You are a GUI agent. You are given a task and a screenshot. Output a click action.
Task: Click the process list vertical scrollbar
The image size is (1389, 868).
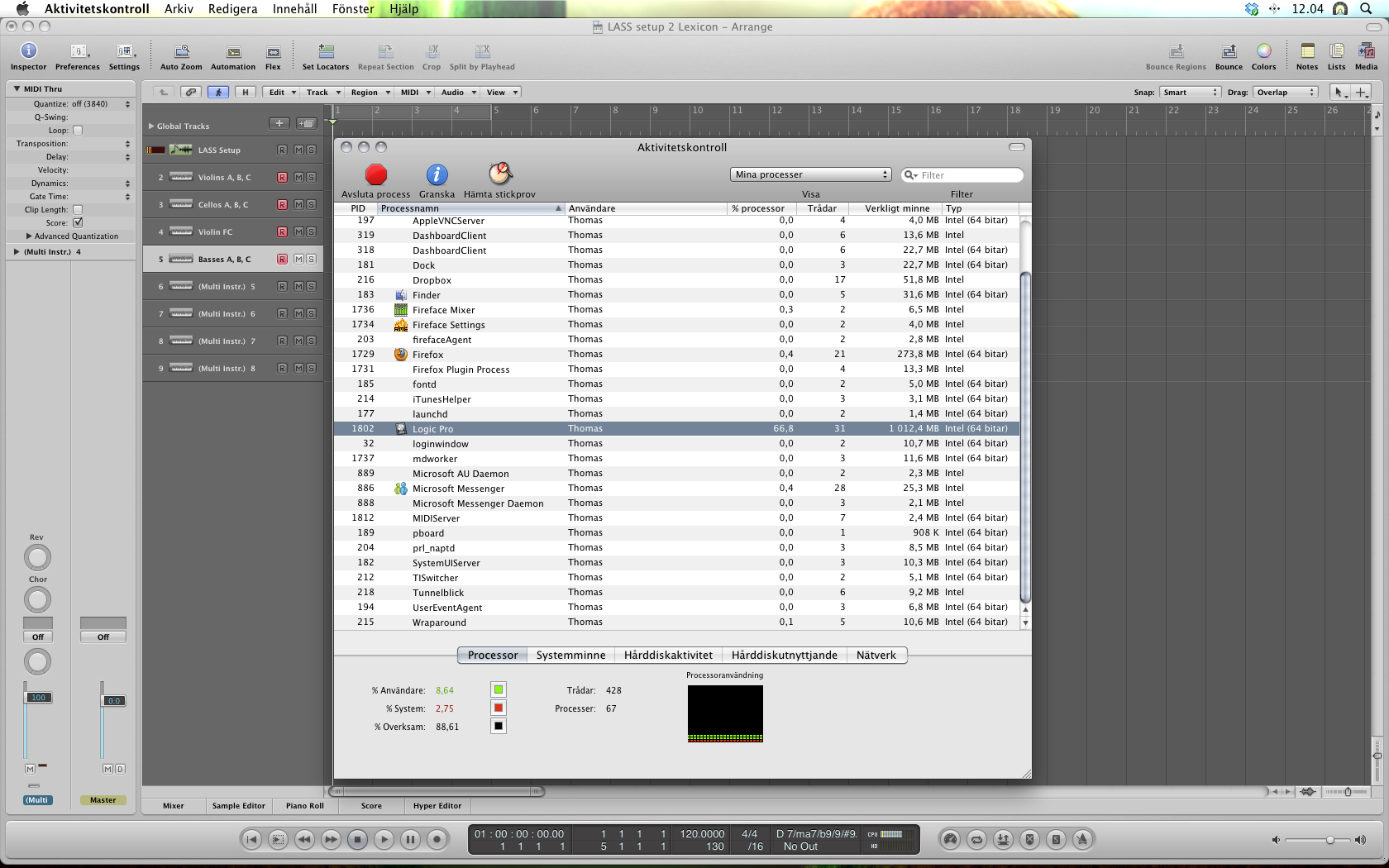point(1025,438)
